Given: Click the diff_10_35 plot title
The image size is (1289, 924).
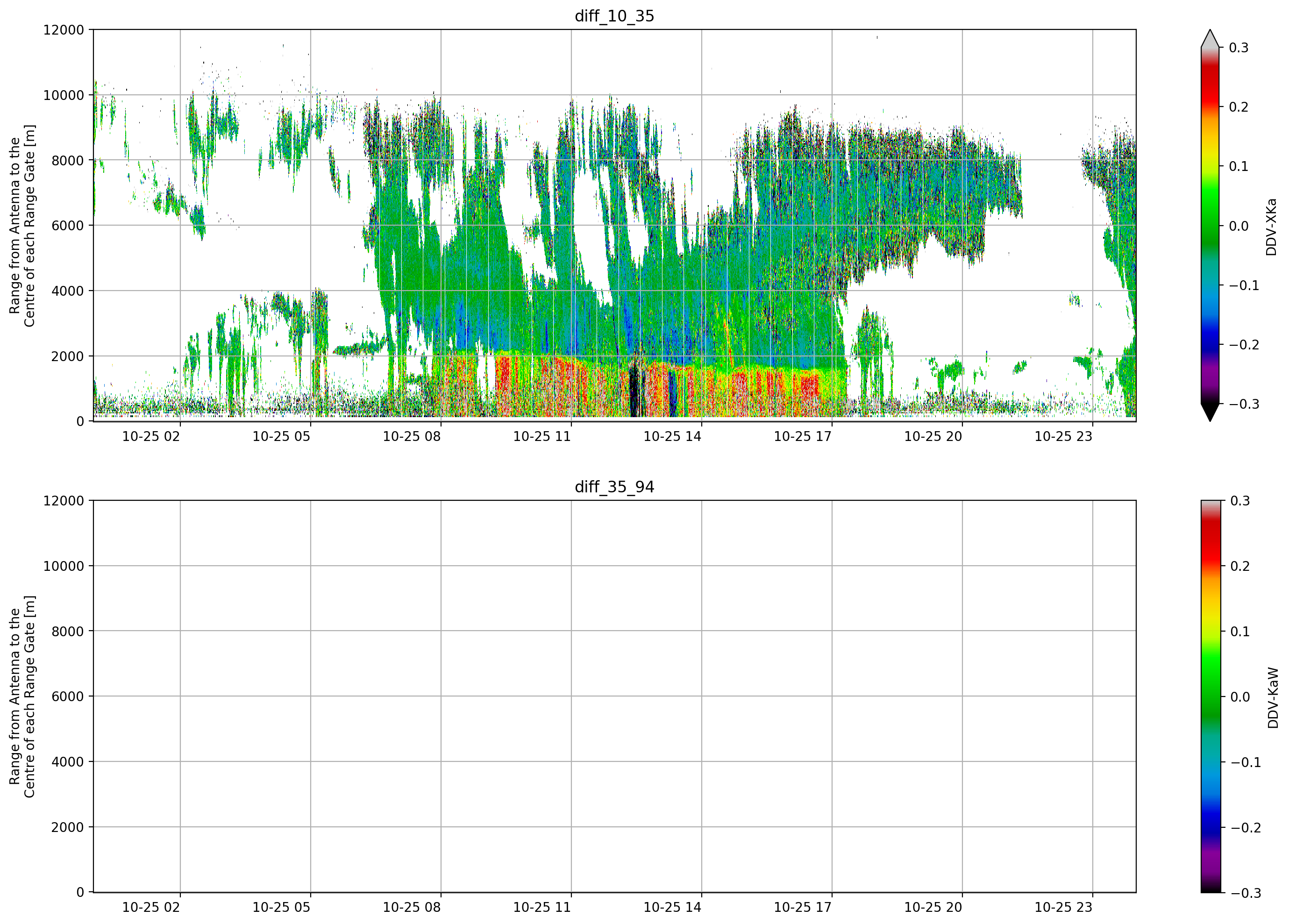Looking at the screenshot, I should tap(614, 16).
